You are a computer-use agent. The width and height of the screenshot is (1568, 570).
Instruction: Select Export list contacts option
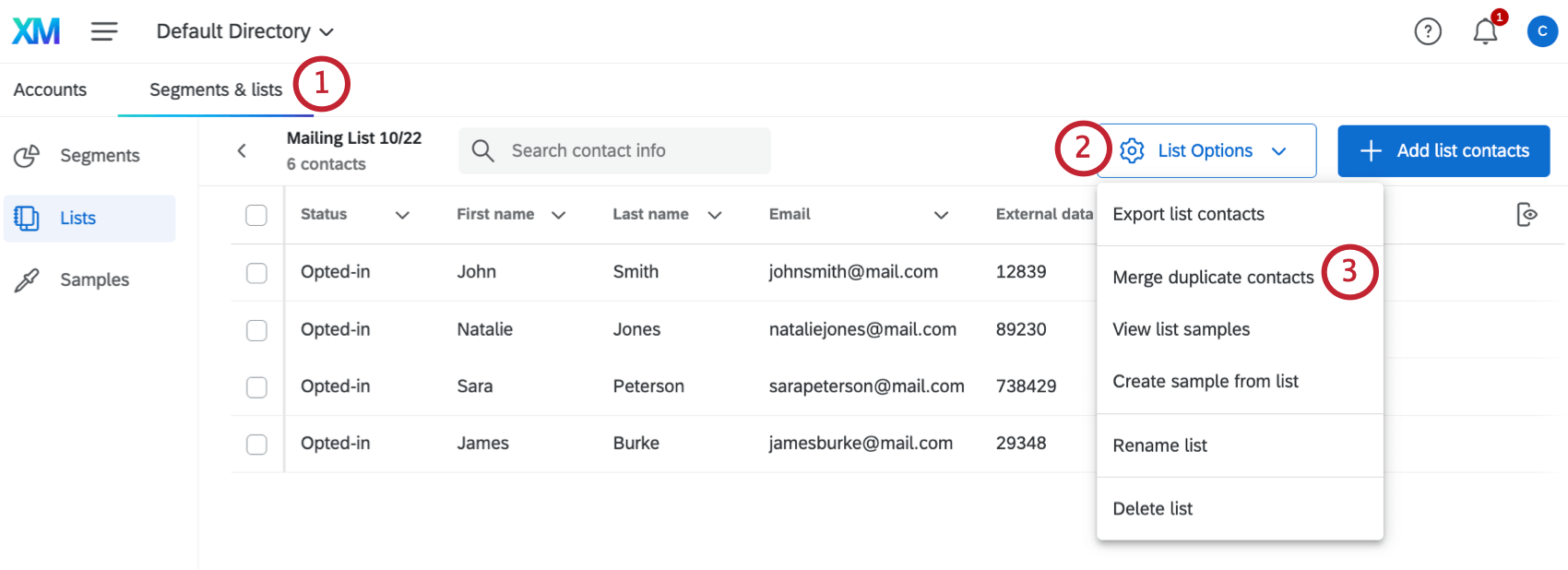[1188, 214]
